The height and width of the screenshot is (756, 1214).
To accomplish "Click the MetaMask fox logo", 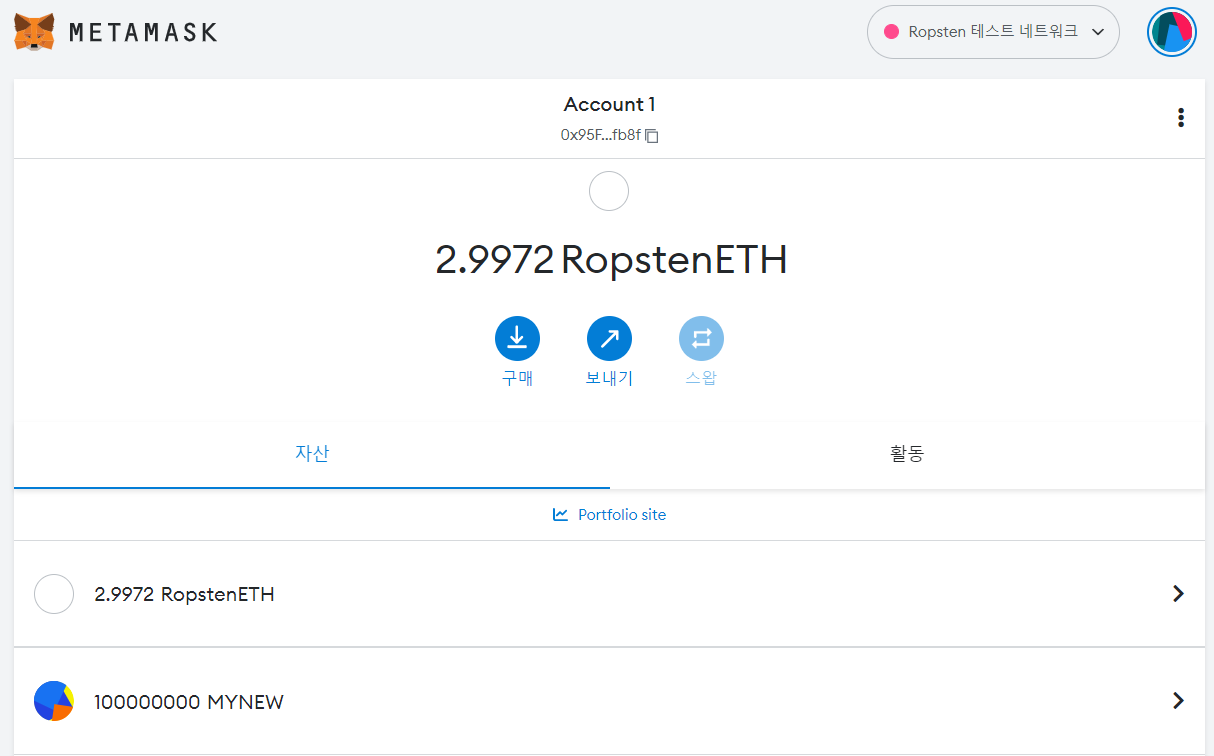I will (x=34, y=32).
